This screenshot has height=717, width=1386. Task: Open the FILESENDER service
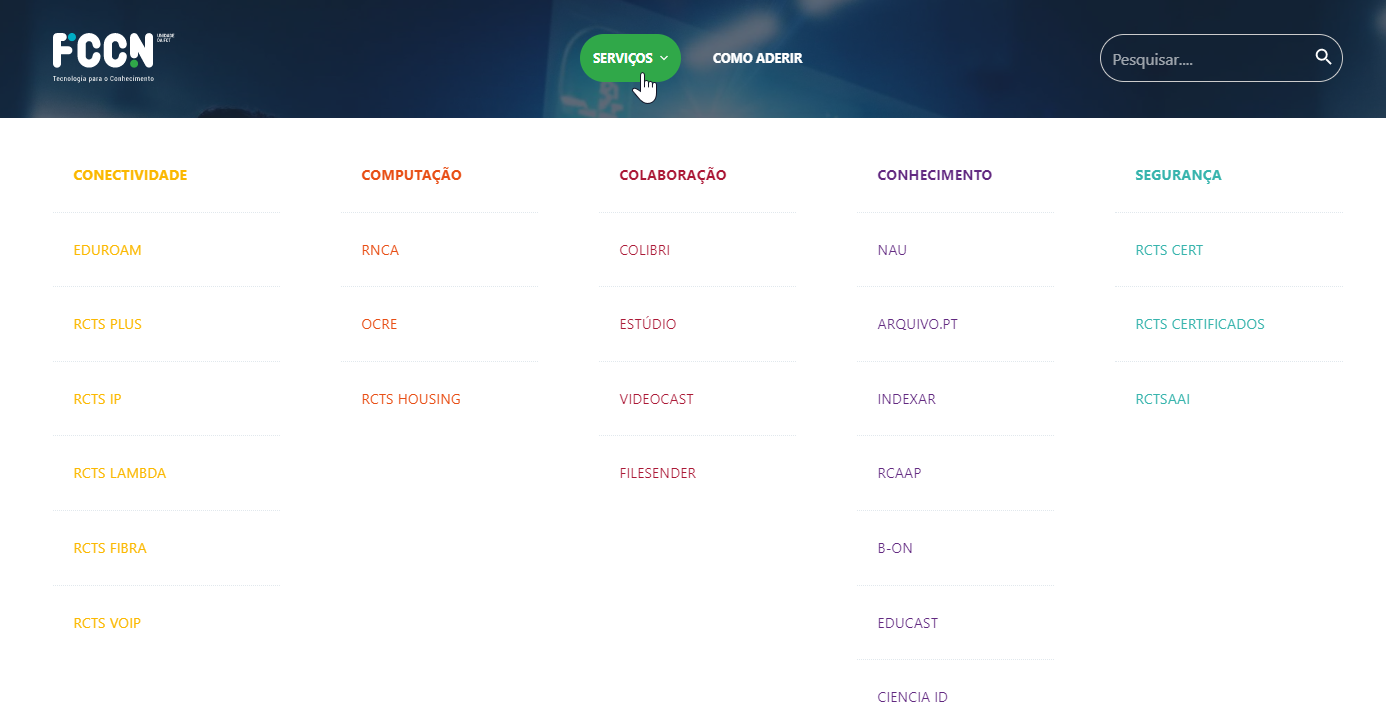[x=657, y=472]
